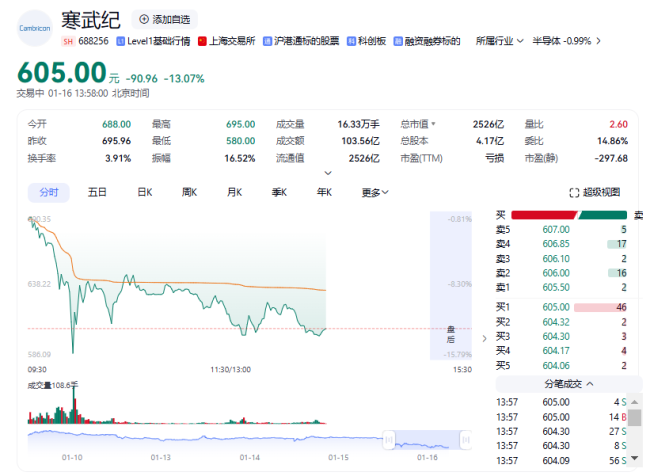Click trade list scrollbar up arrow
This screenshot has height=476, width=650.
point(634,402)
